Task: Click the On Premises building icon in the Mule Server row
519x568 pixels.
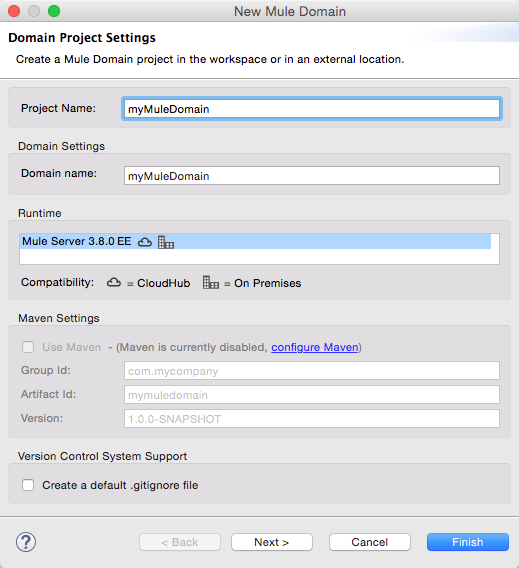Action: tap(166, 242)
